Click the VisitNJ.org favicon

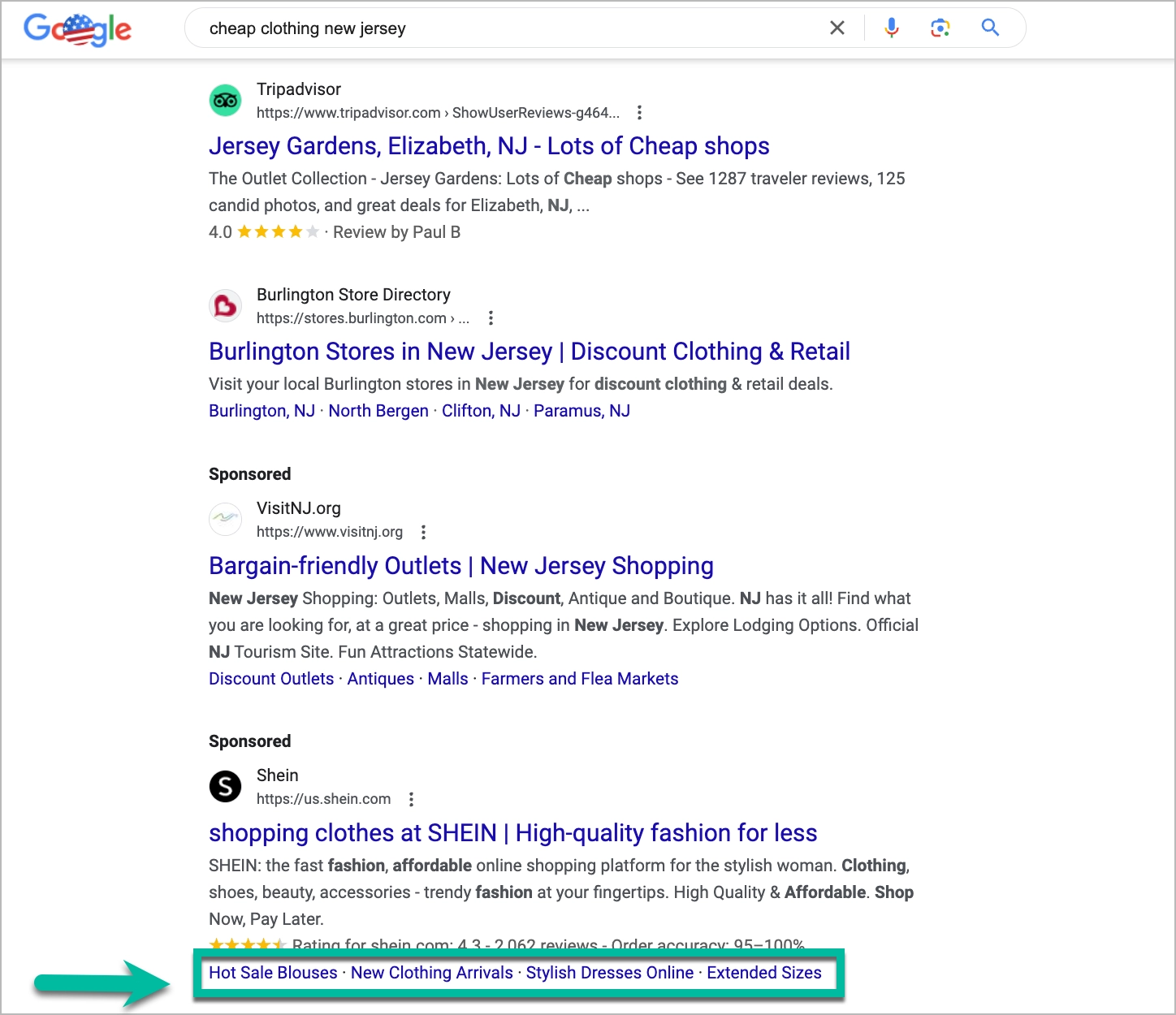pyautogui.click(x=225, y=519)
